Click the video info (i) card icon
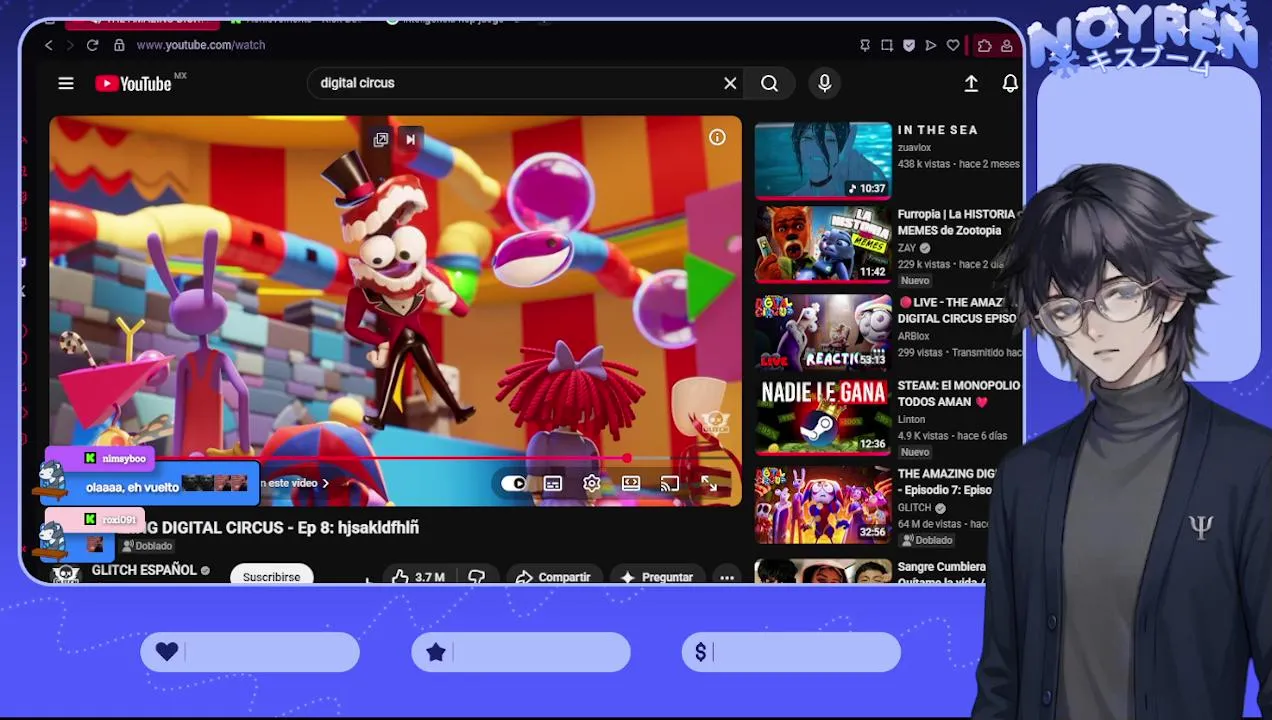This screenshot has width=1272, height=720. point(717,138)
